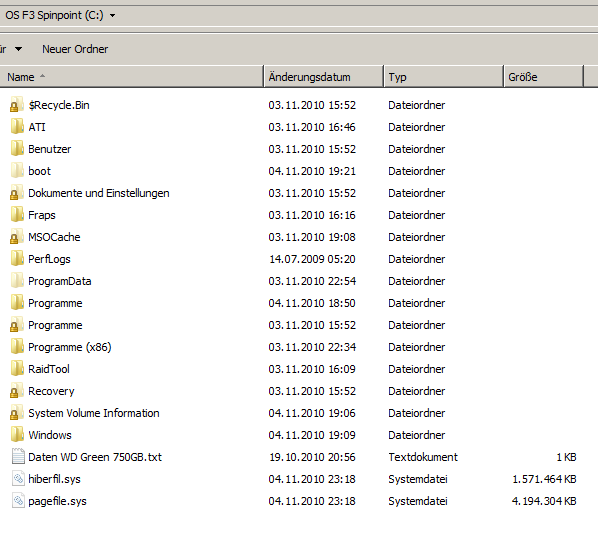598x535 pixels.
Task: Select the PerfLogs folder name
Action: point(49,259)
